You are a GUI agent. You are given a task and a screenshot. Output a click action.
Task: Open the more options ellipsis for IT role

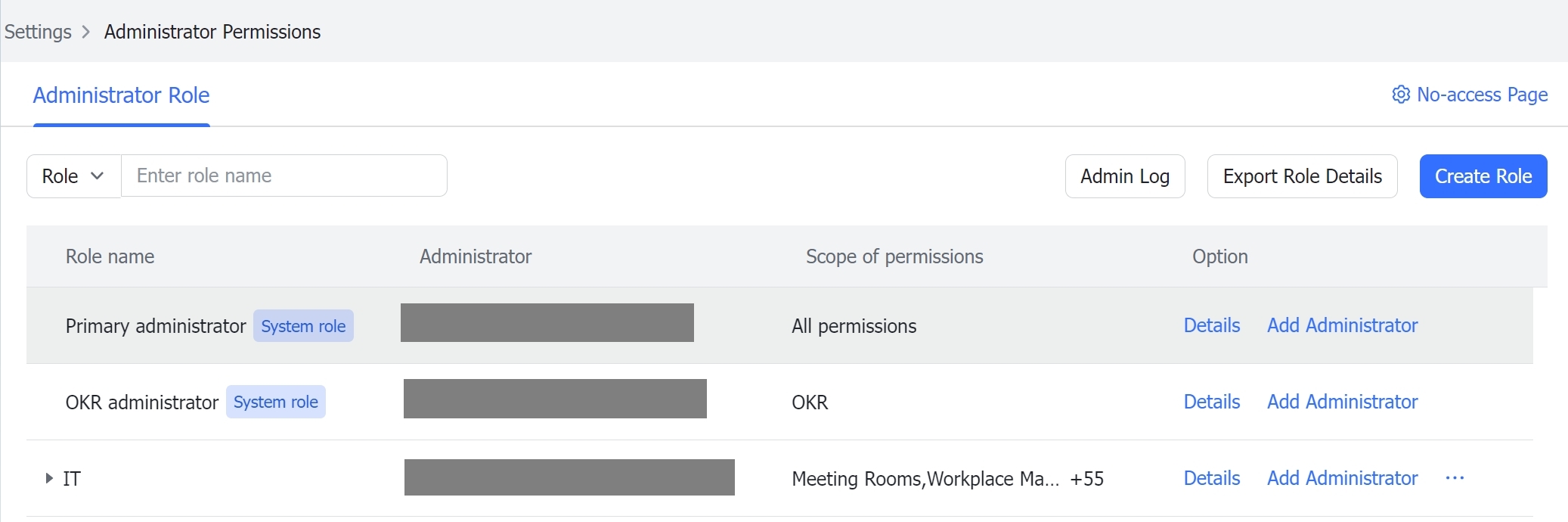pos(1455,478)
